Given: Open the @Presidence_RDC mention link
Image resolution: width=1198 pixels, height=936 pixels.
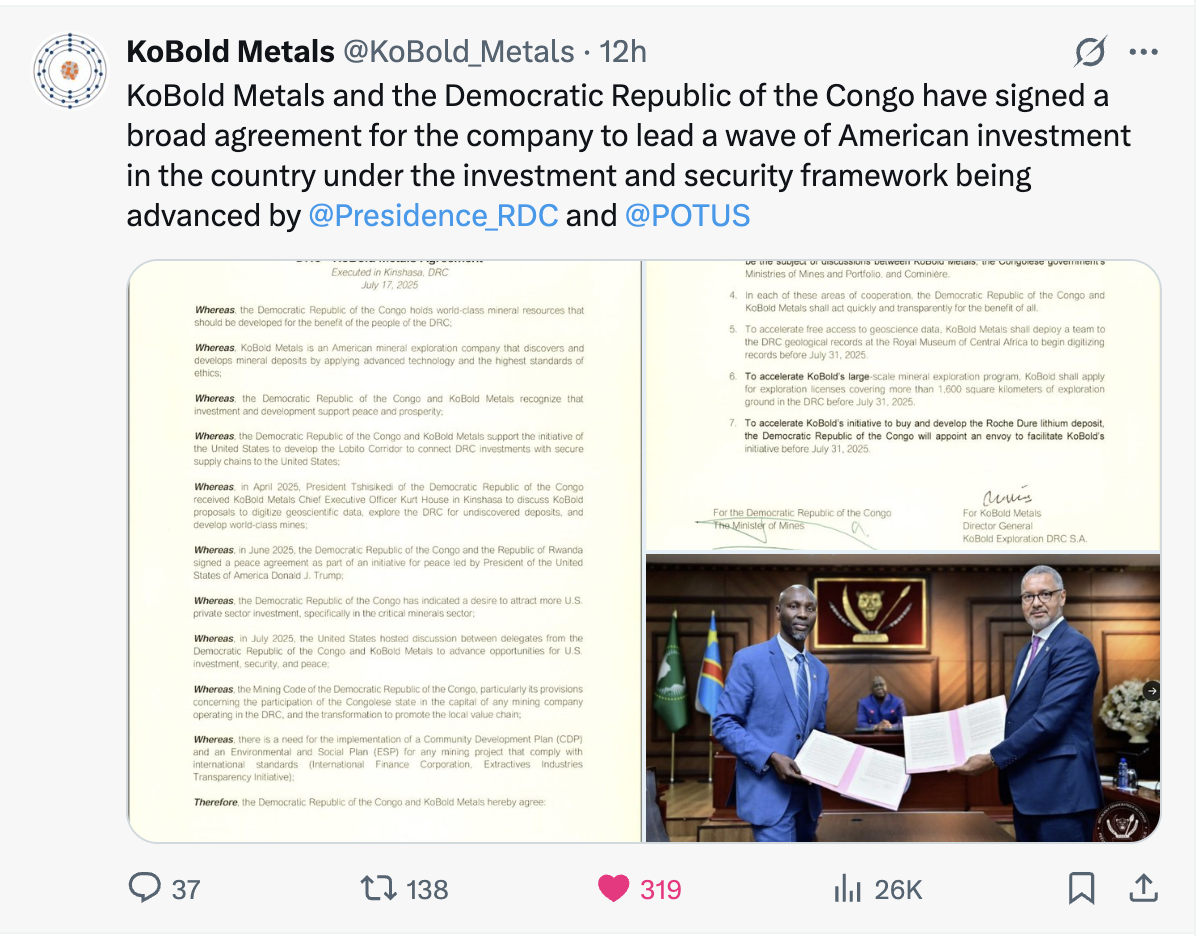Looking at the screenshot, I should coord(433,215).
